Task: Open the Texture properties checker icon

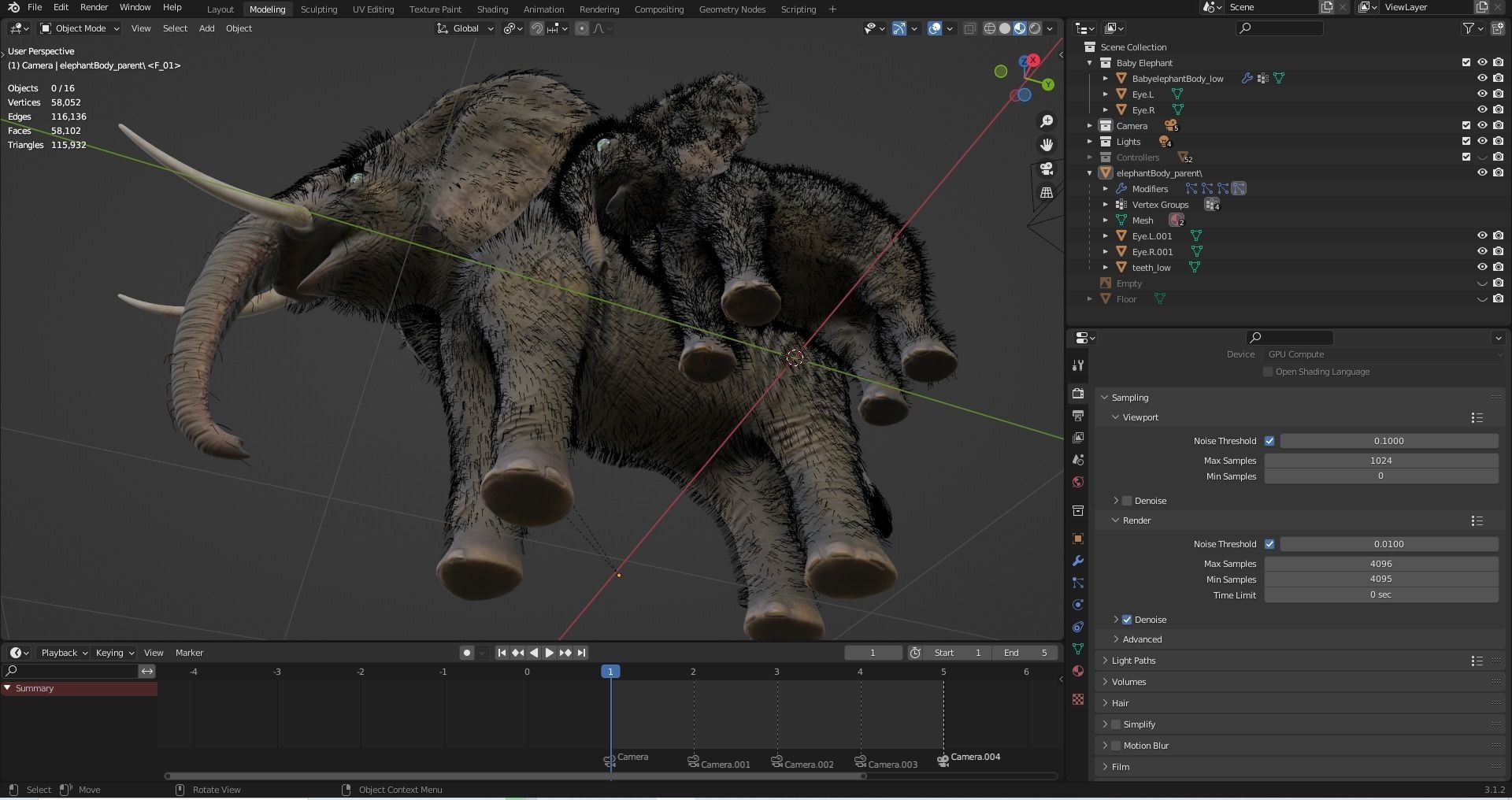Action: (x=1078, y=699)
